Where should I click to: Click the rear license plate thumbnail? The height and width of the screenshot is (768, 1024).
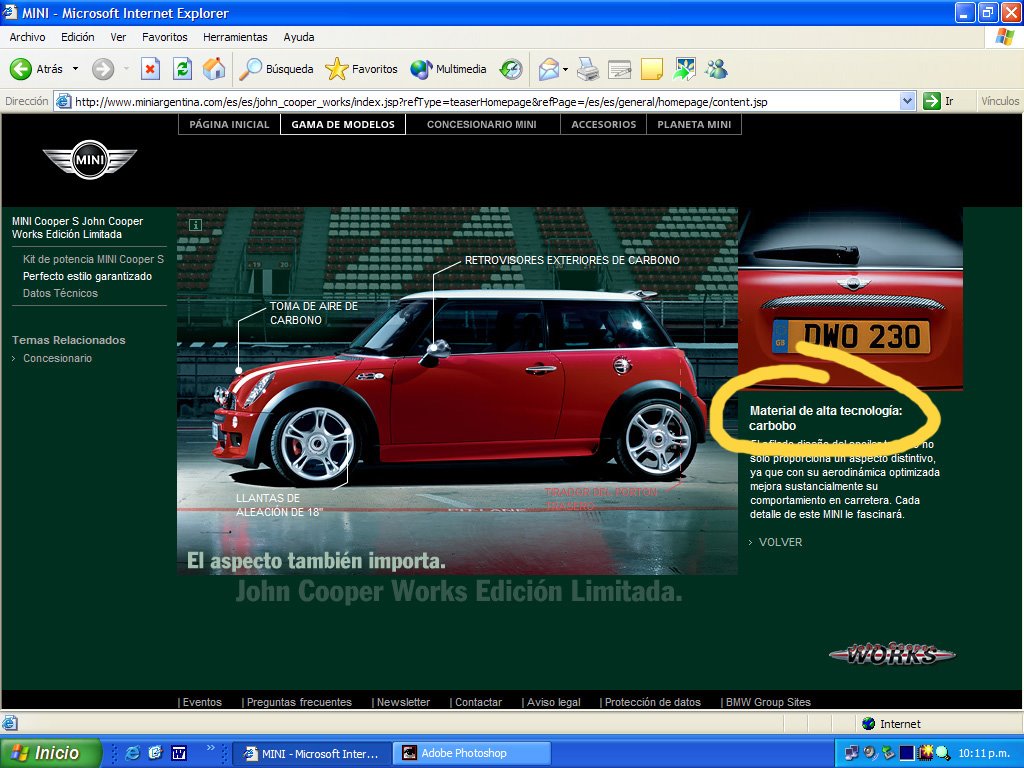click(x=850, y=299)
